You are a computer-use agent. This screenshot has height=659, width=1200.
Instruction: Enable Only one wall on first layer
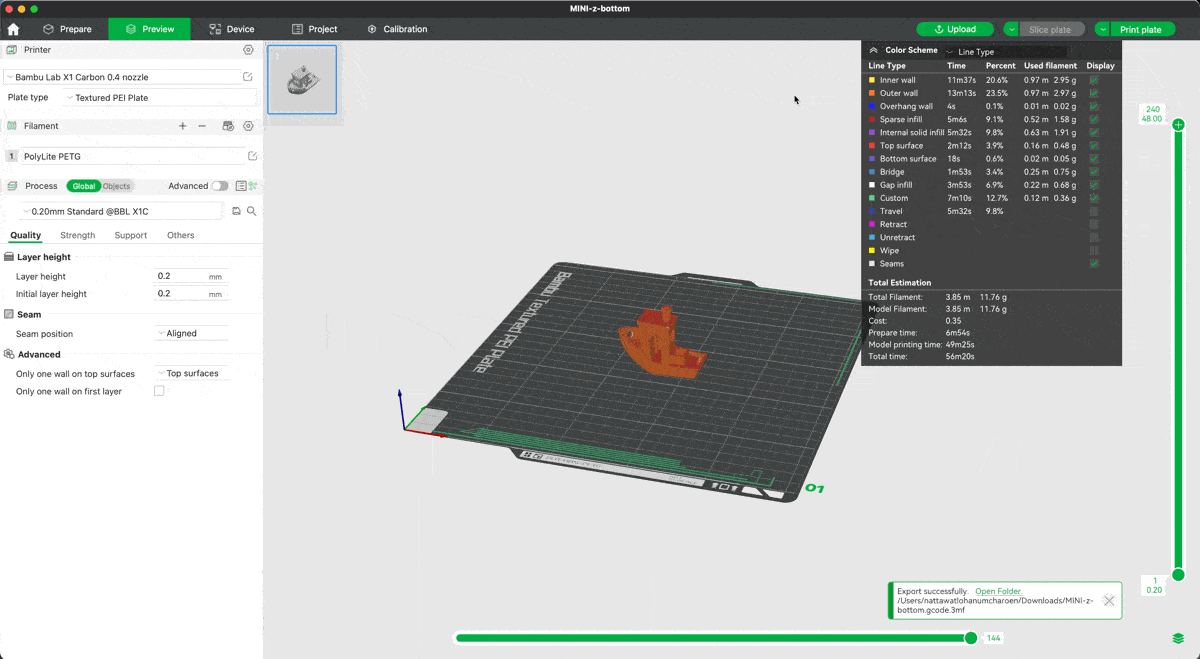159,391
